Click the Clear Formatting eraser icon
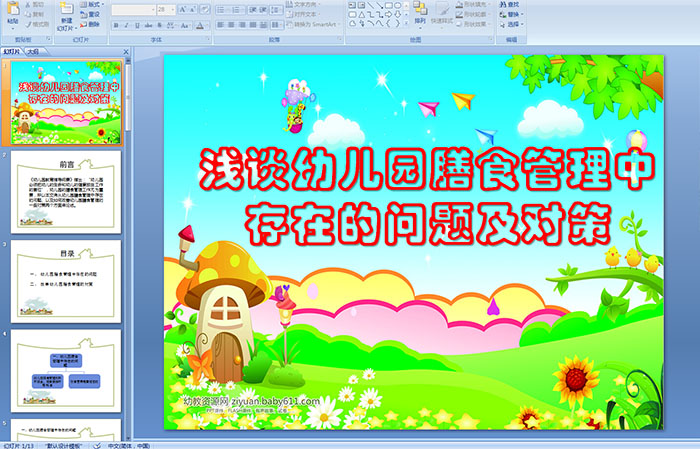700x449 pixels. 205,9
